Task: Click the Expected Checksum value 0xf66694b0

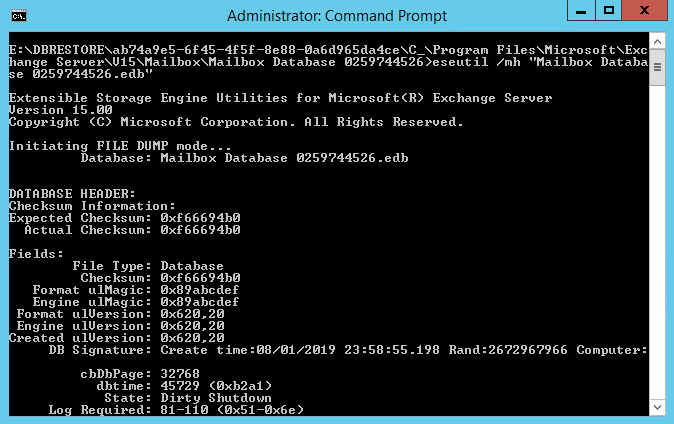Action: point(200,218)
